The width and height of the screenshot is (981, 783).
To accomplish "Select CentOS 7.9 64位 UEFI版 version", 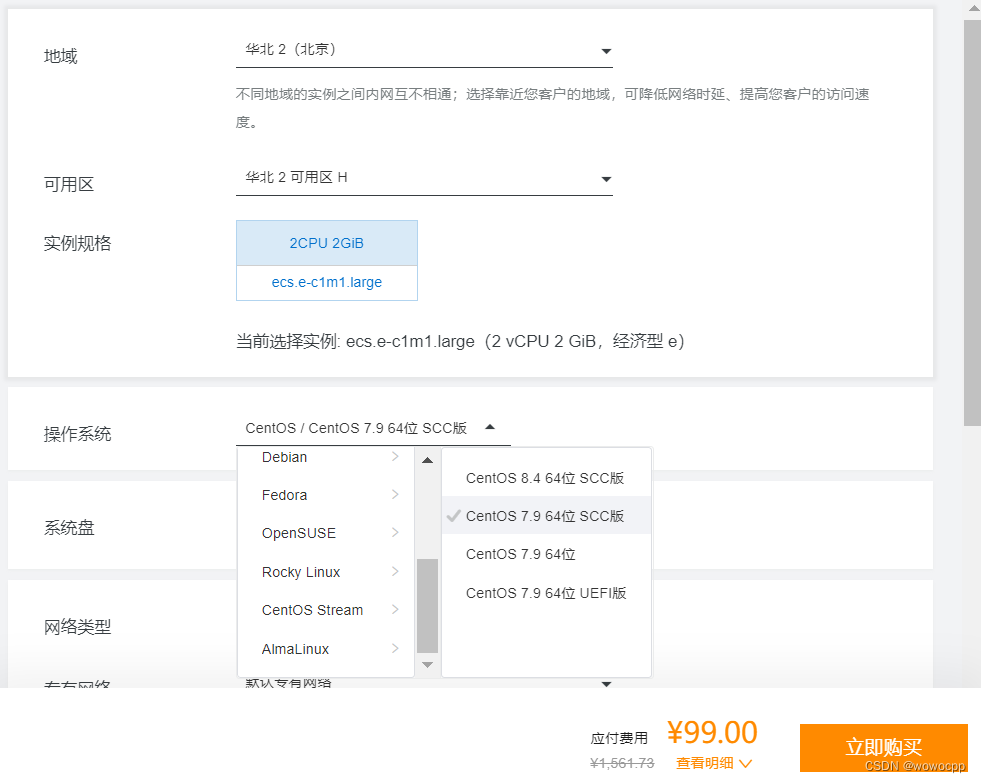I will pos(546,594).
